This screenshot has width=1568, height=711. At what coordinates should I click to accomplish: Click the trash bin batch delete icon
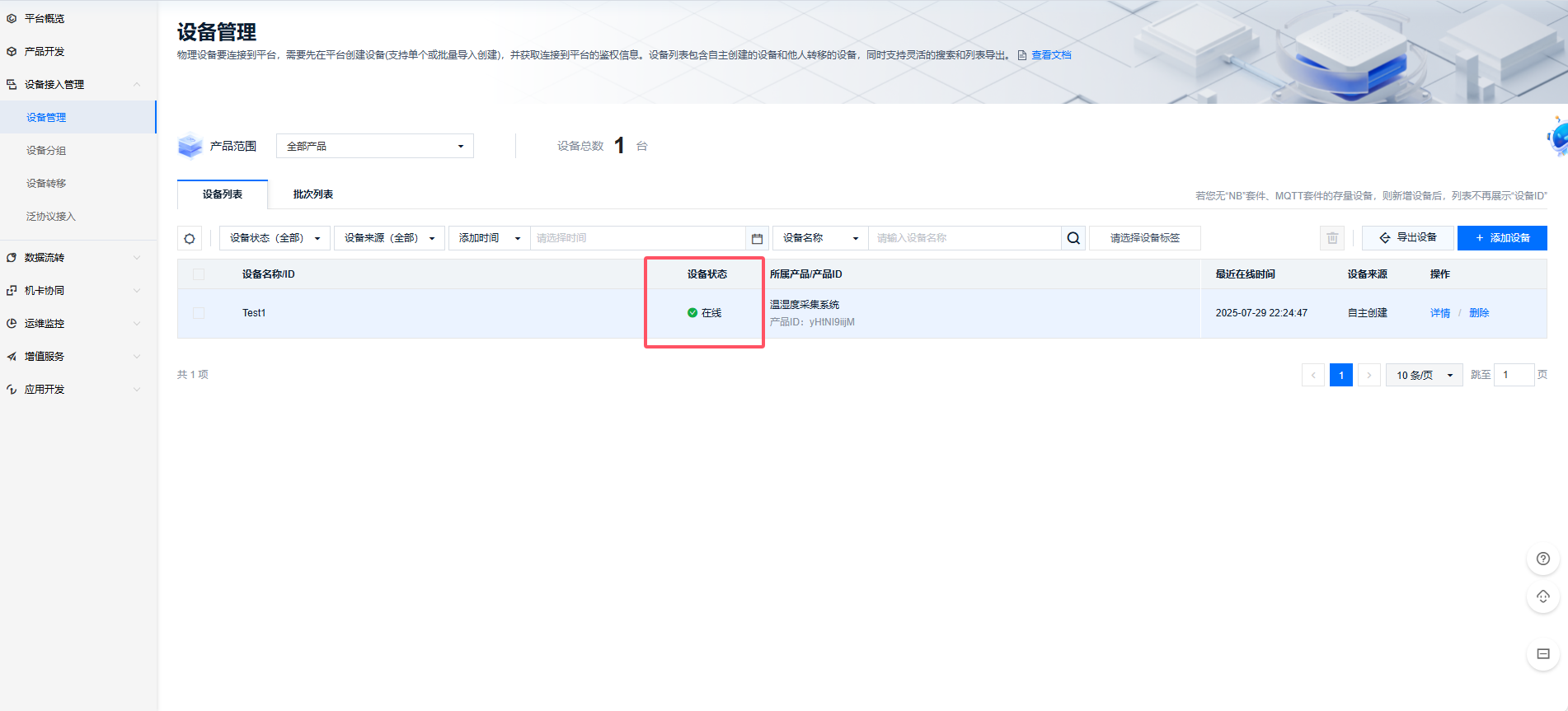[1332, 238]
